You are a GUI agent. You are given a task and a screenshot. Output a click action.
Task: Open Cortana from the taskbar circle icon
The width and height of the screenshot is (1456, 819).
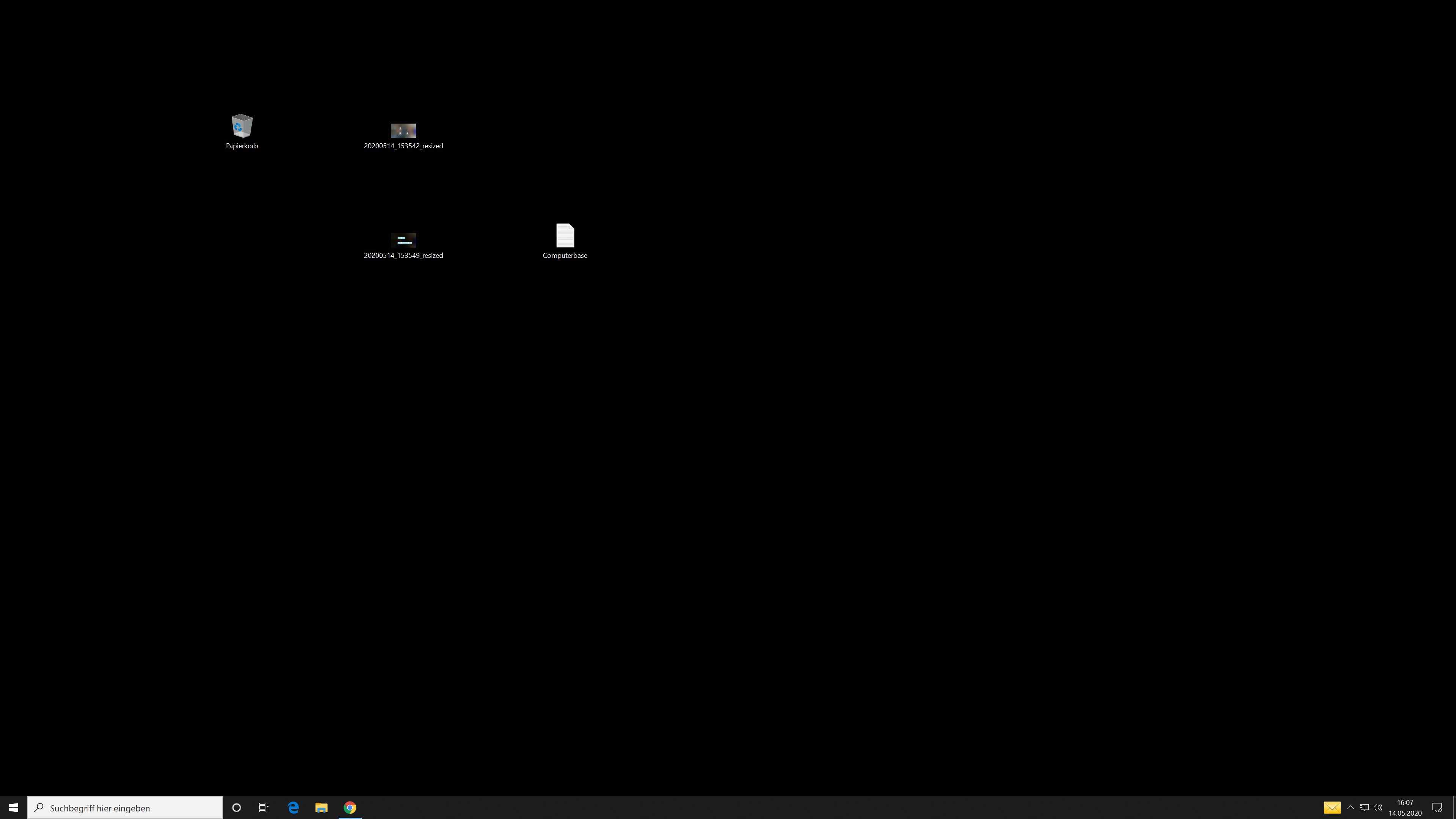pyautogui.click(x=237, y=808)
